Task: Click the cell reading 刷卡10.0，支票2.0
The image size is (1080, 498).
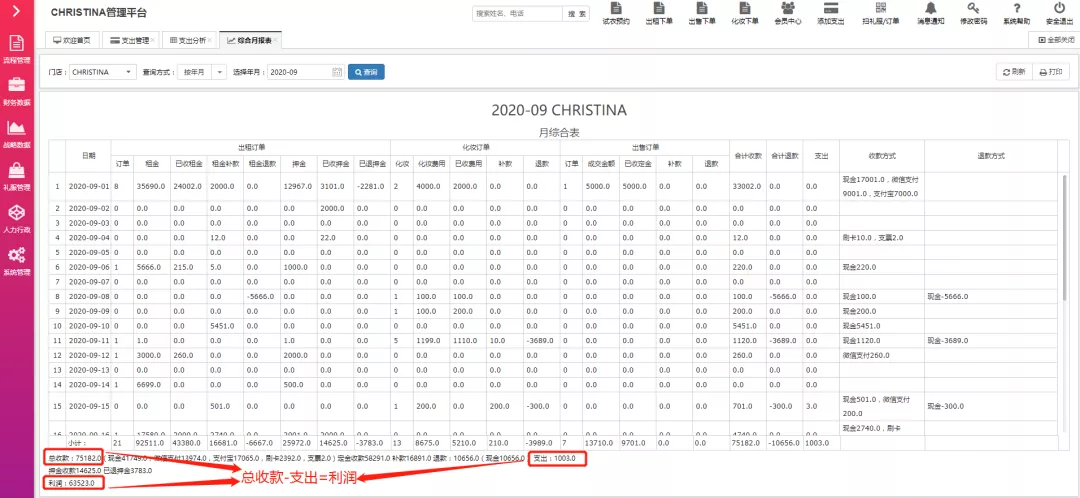Action: click(882, 238)
